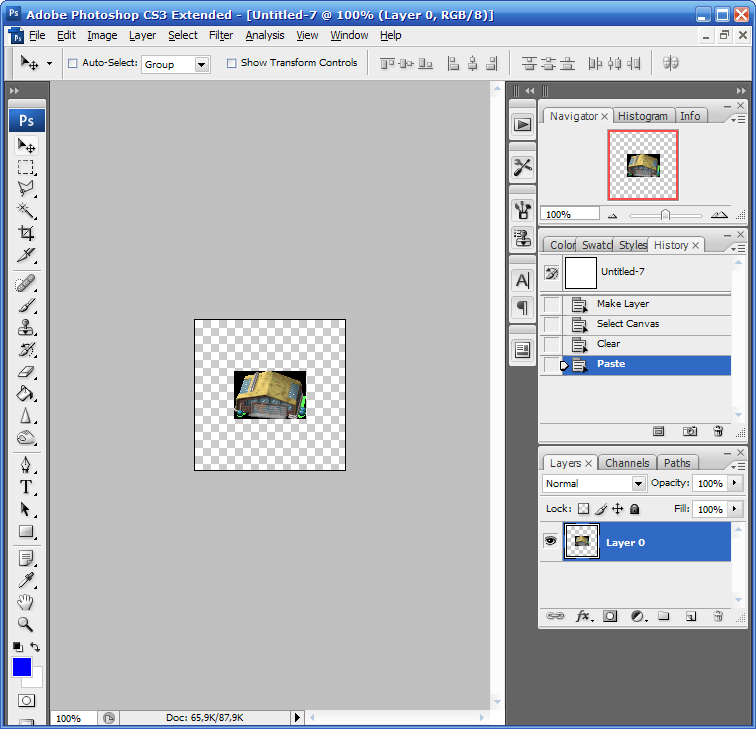The width and height of the screenshot is (756, 729).
Task: Open the Tool Presets panel icon
Action: click(x=522, y=167)
